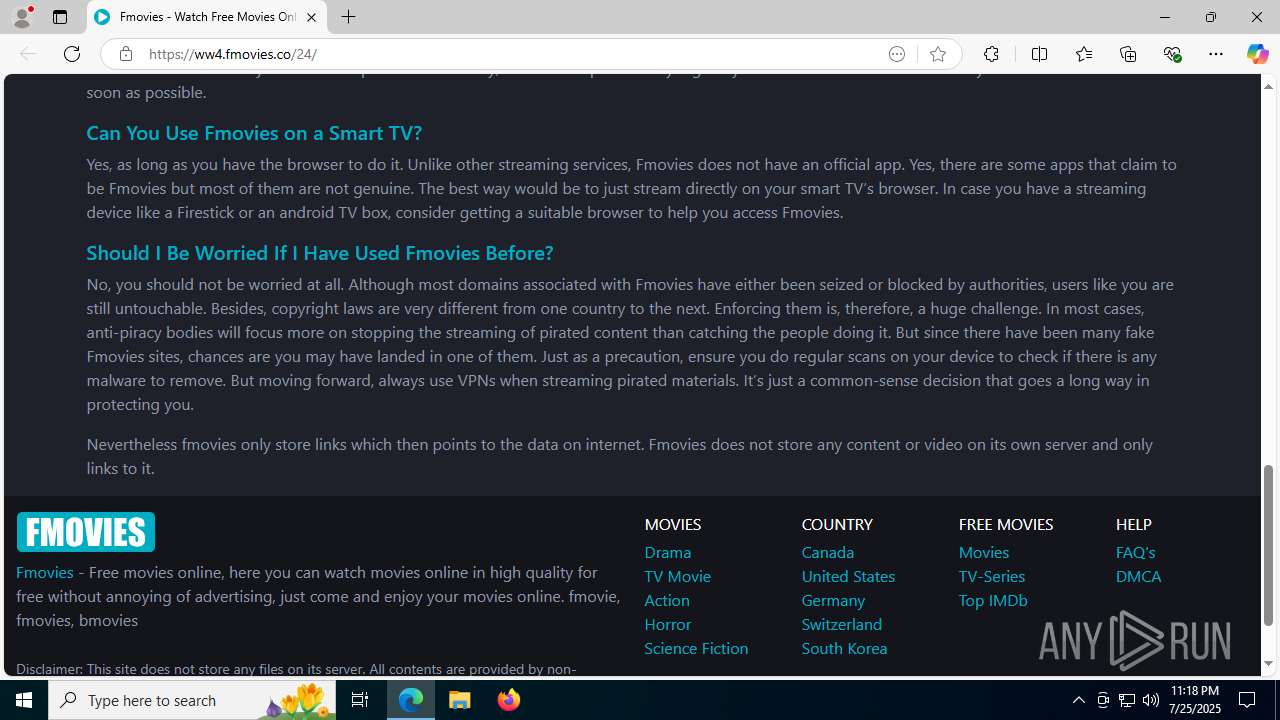This screenshot has height=720, width=1280.
Task: Select the Fmovies tab
Action: point(207,17)
